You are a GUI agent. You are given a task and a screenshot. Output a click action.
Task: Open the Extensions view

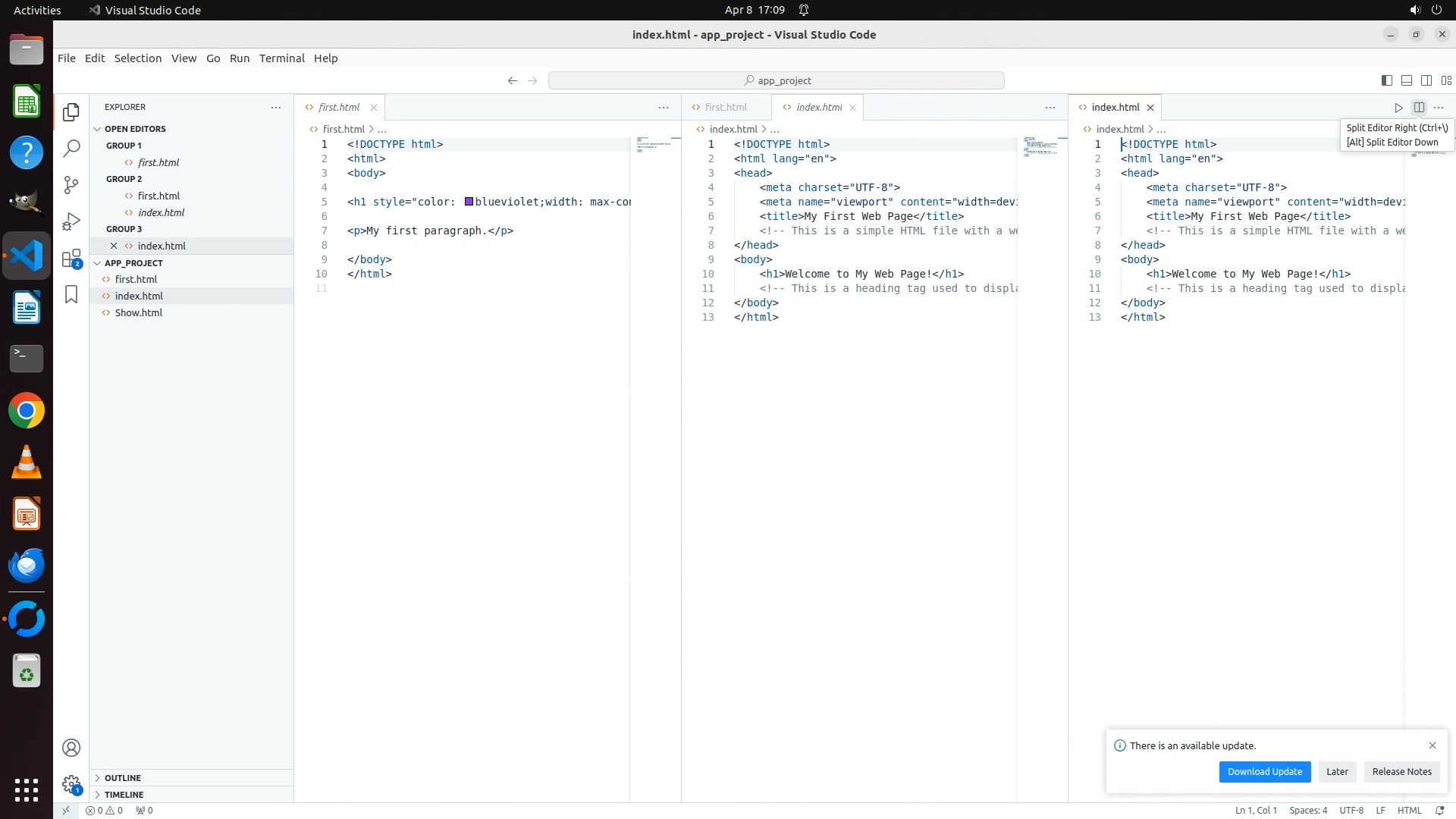[71, 258]
